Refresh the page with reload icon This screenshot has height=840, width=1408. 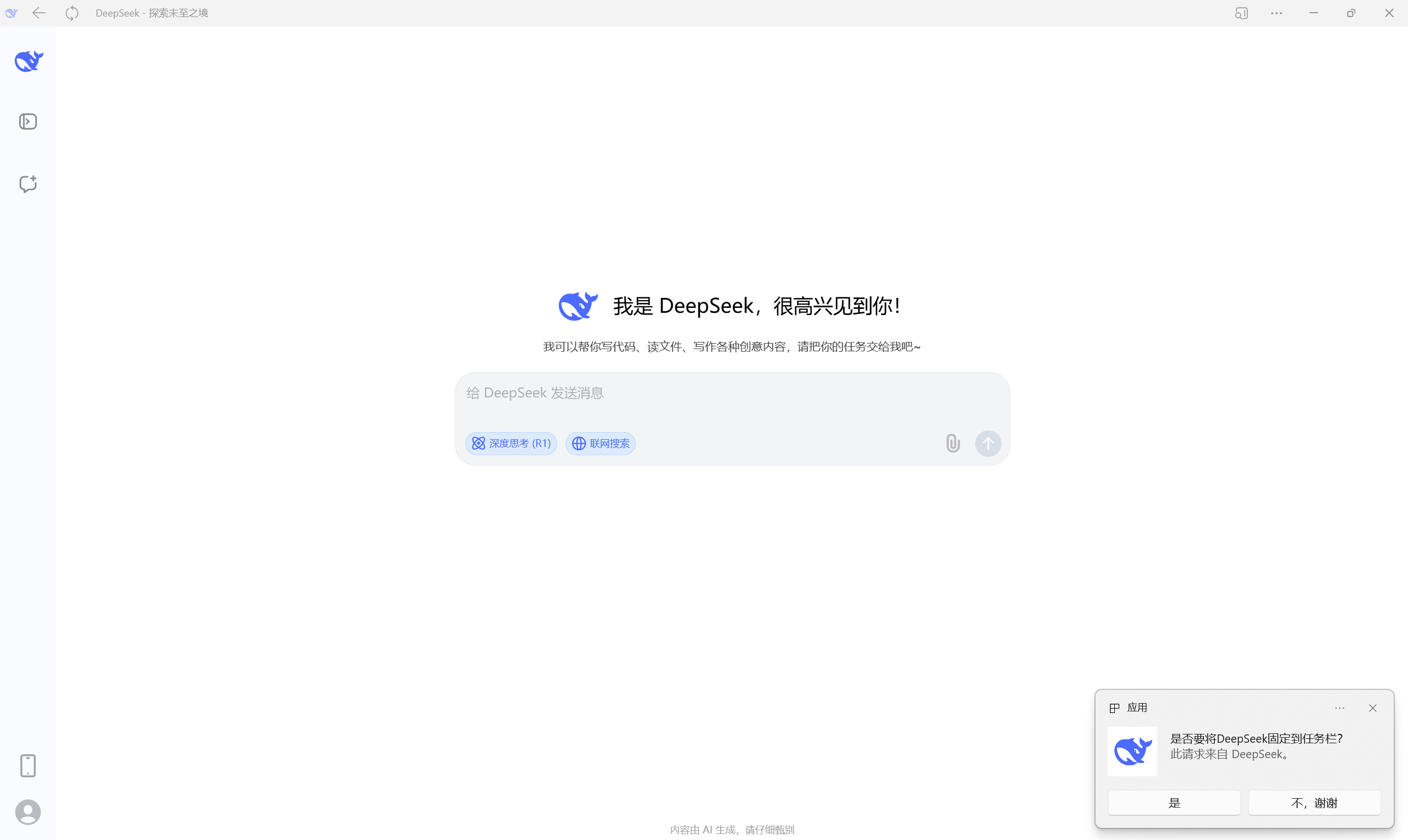72,13
